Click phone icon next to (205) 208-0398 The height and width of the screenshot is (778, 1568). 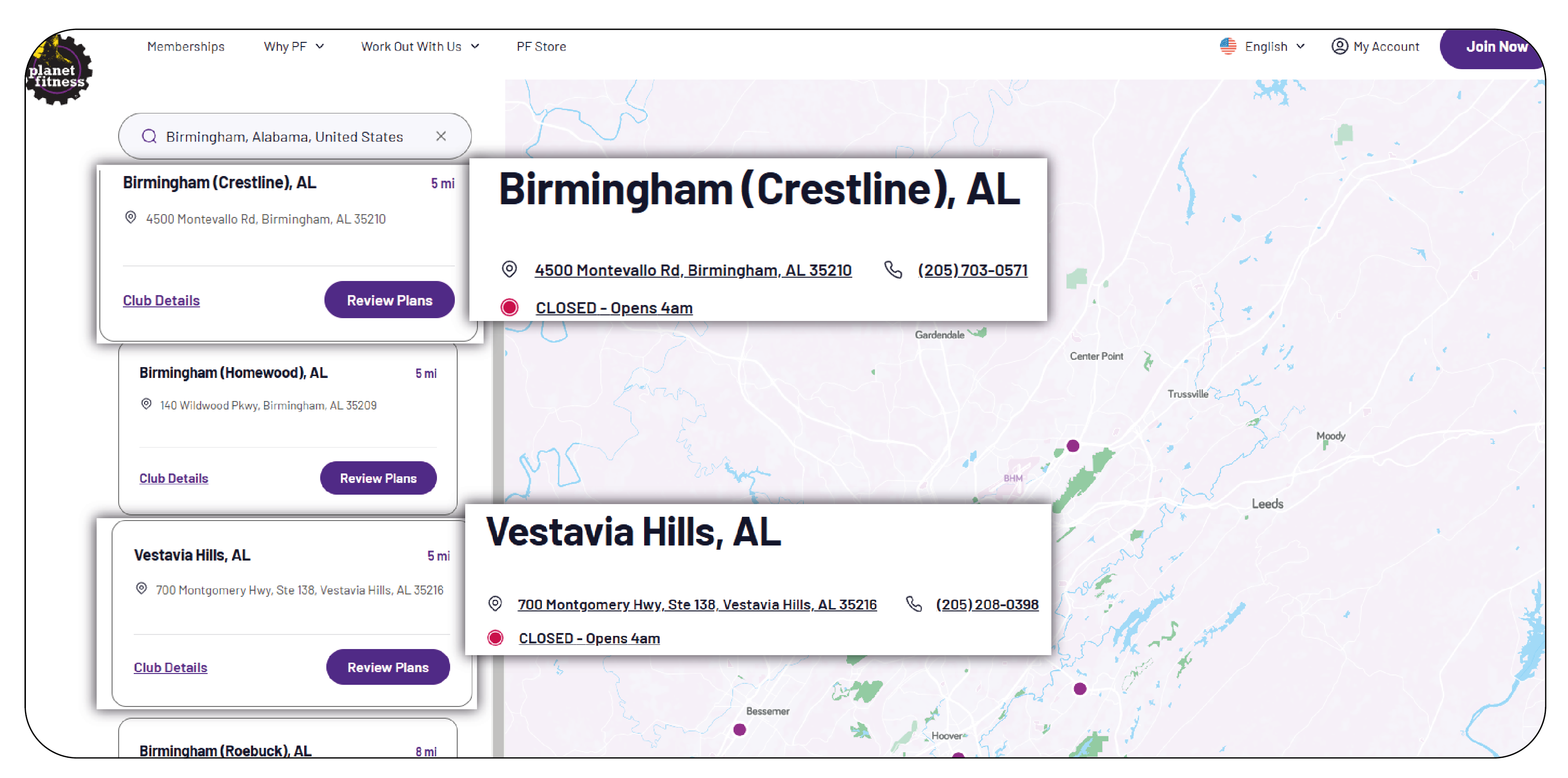[913, 604]
